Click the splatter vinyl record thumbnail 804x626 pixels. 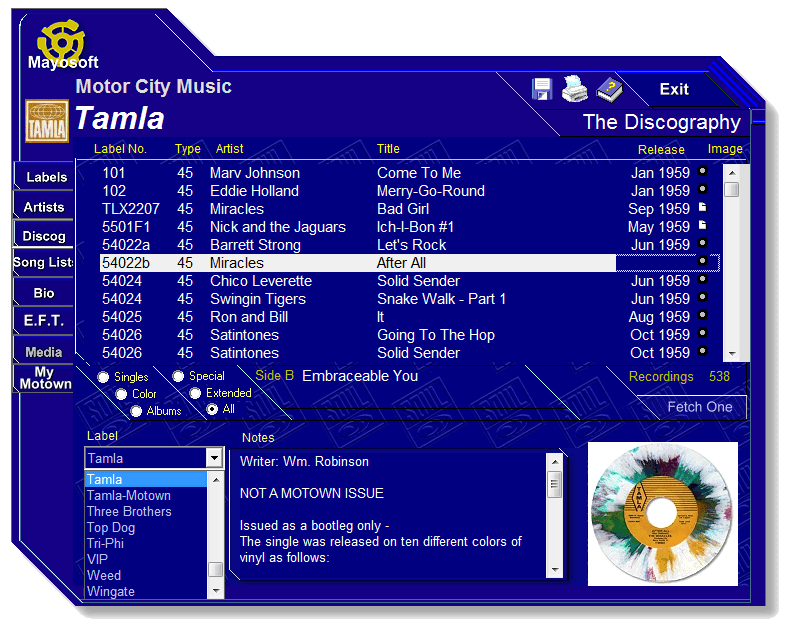coord(662,514)
